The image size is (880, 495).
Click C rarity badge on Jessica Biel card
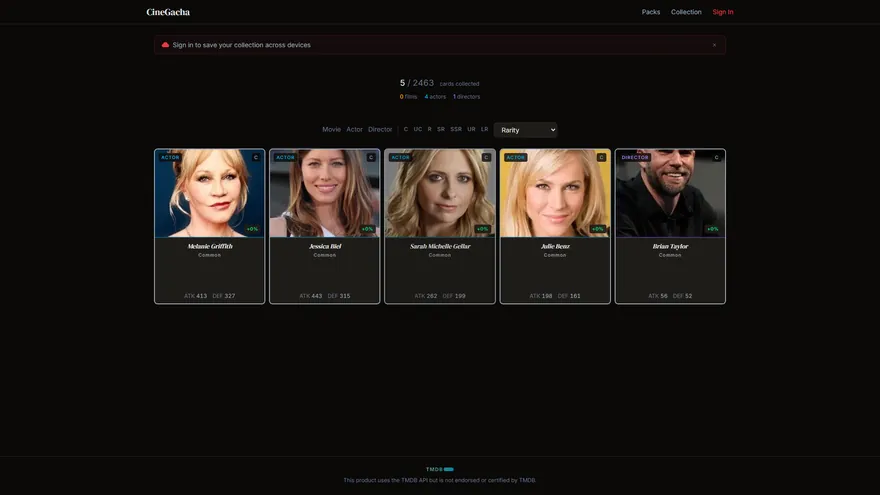coord(371,157)
